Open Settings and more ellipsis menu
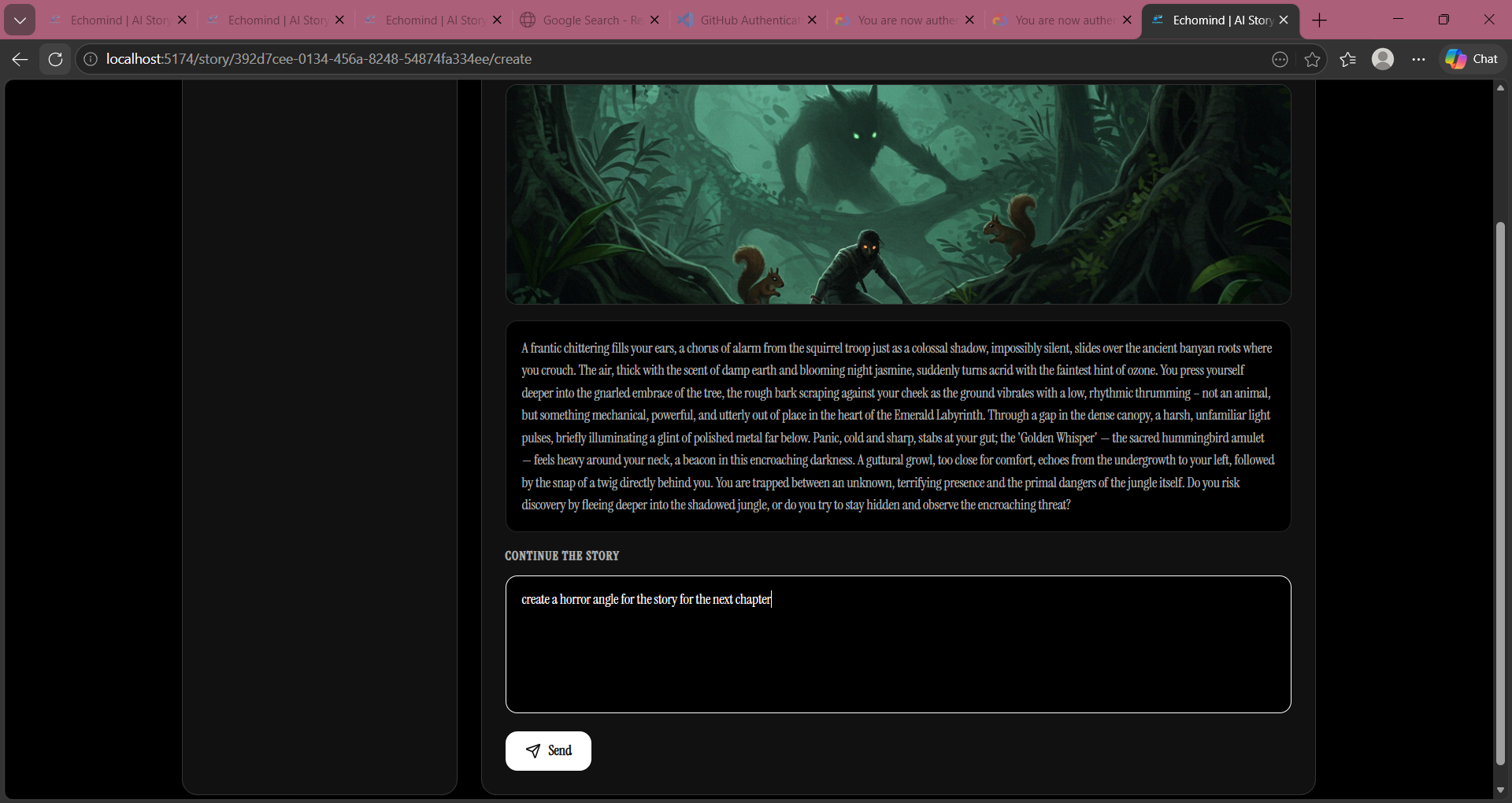Screen dimensions: 1512x803 1418,59
